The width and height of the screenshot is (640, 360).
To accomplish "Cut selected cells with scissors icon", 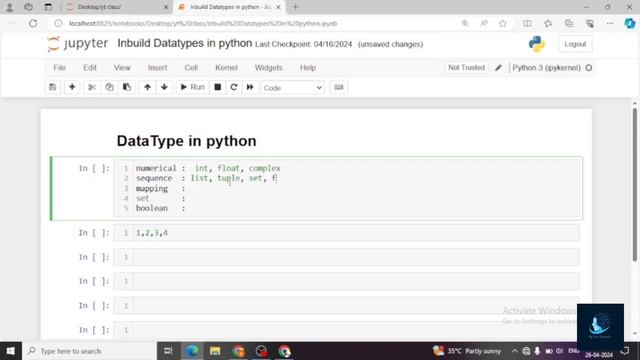I will 92,87.
